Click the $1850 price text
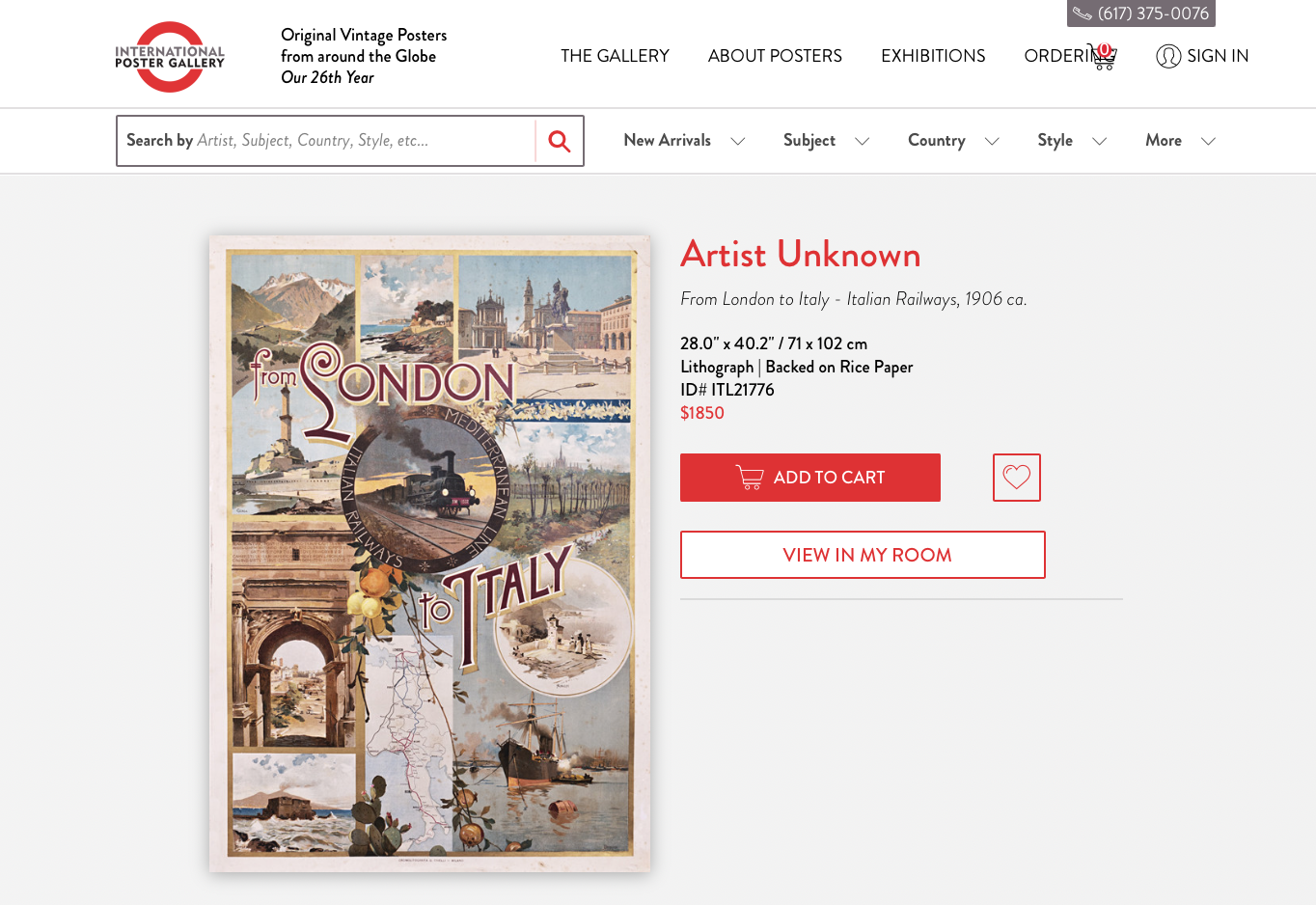Image resolution: width=1316 pixels, height=905 pixels. (702, 413)
